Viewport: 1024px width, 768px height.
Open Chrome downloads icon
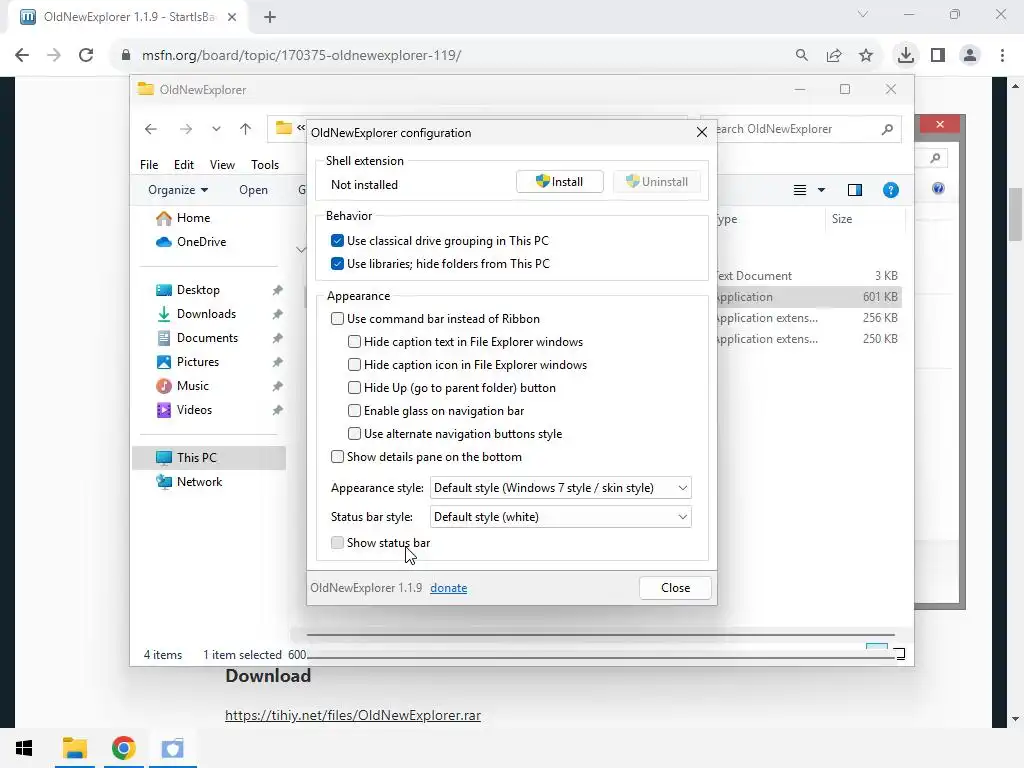[x=906, y=56]
